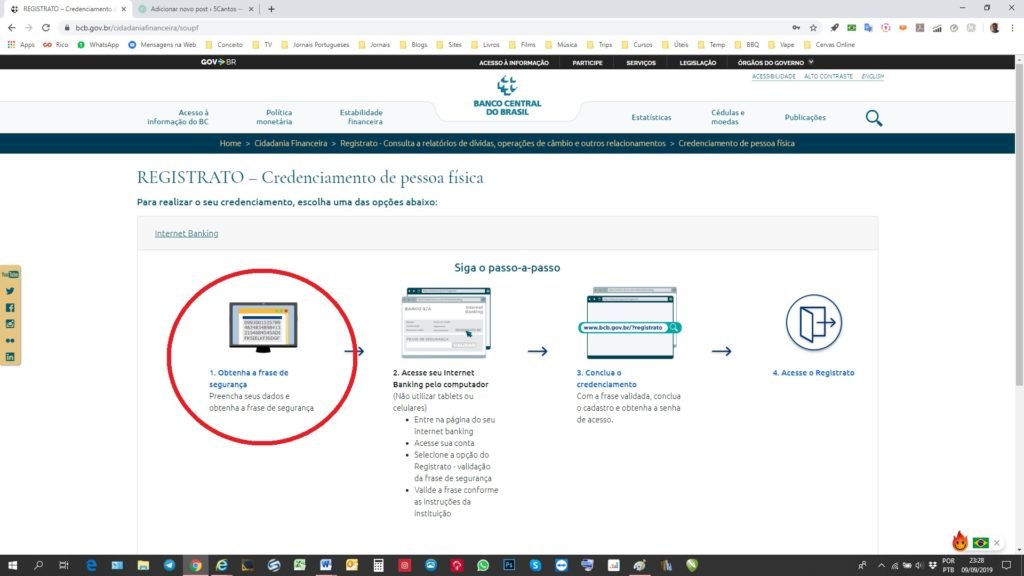Go back with the browser back arrow
The image size is (1024, 576).
click(11, 27)
